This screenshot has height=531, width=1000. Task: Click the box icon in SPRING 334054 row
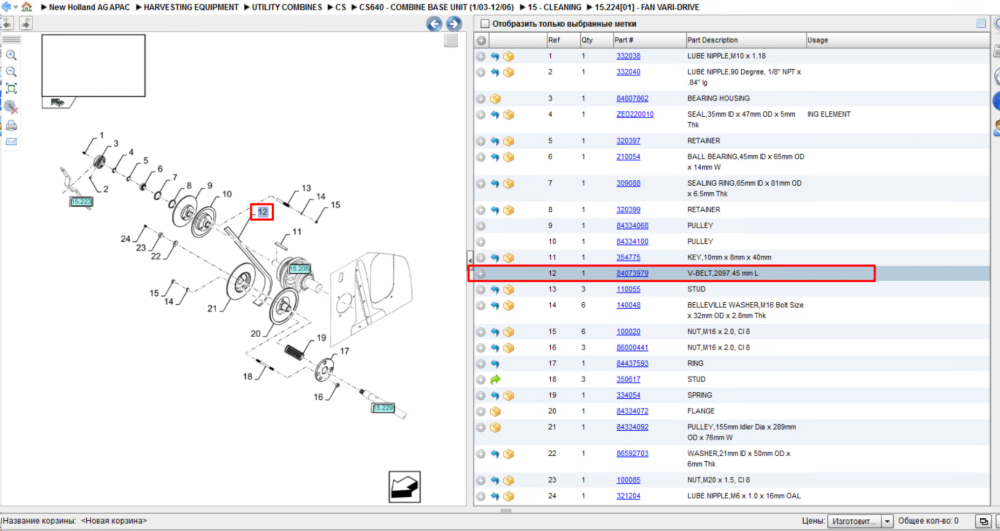508,395
